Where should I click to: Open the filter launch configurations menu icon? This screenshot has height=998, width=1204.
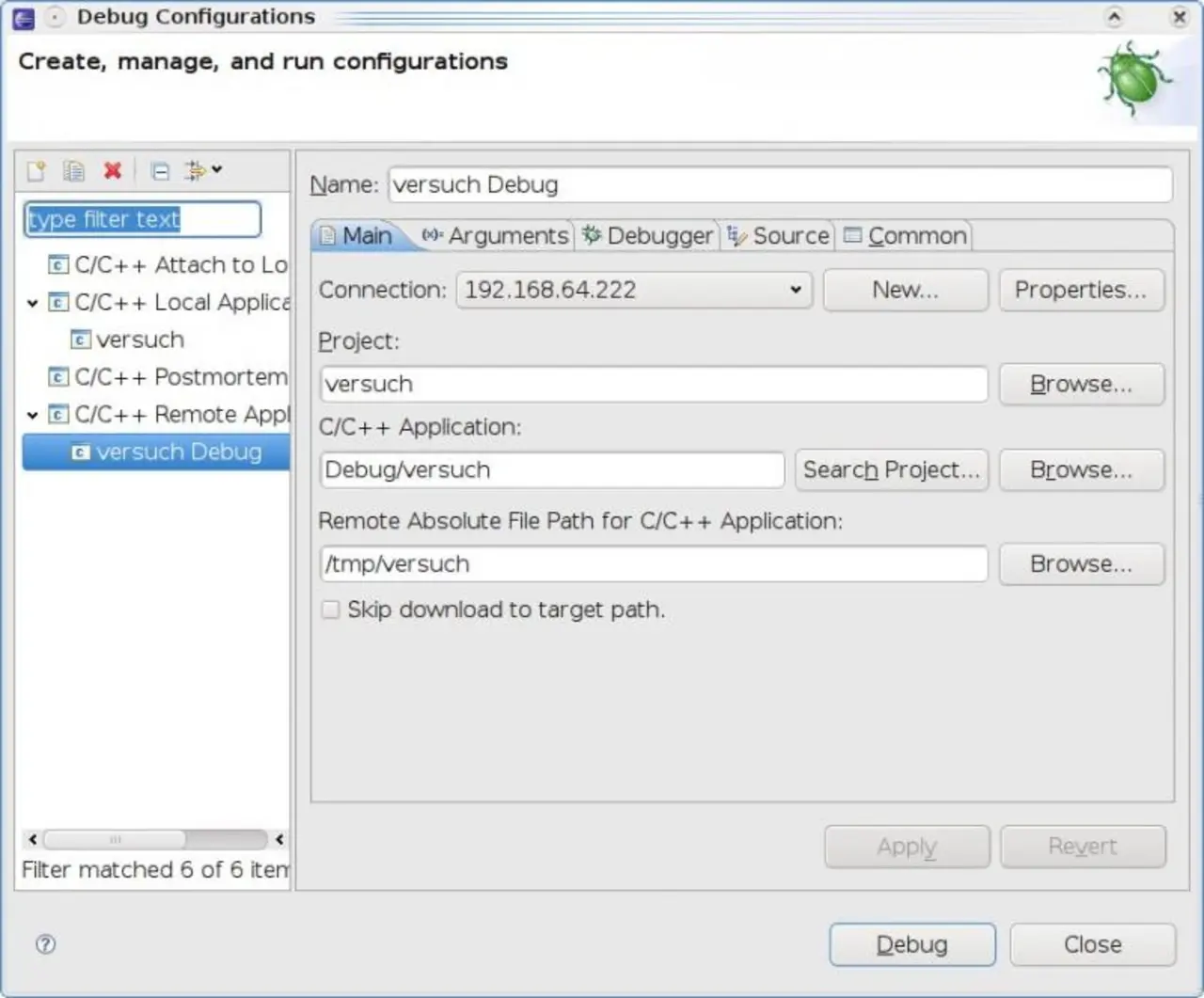[202, 170]
